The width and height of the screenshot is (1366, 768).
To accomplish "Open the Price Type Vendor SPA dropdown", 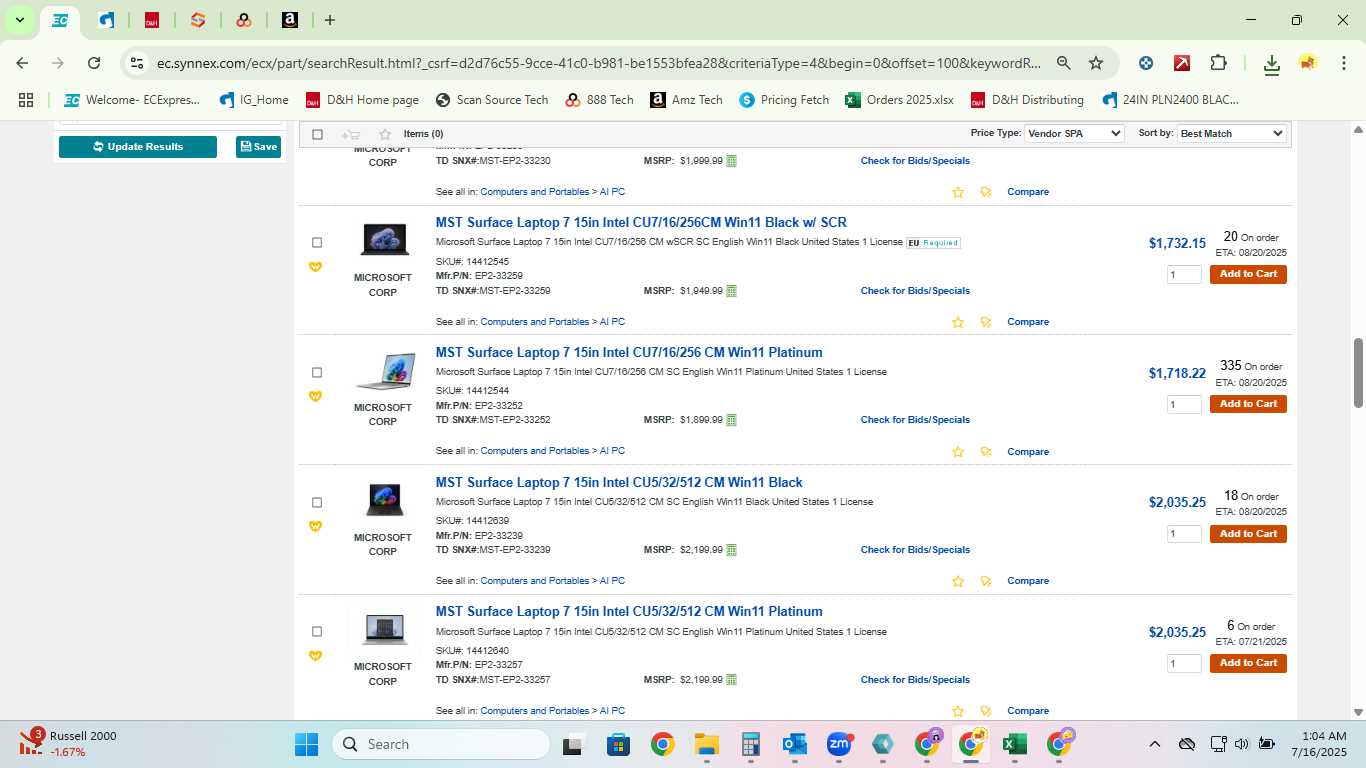I will pos(1075,133).
